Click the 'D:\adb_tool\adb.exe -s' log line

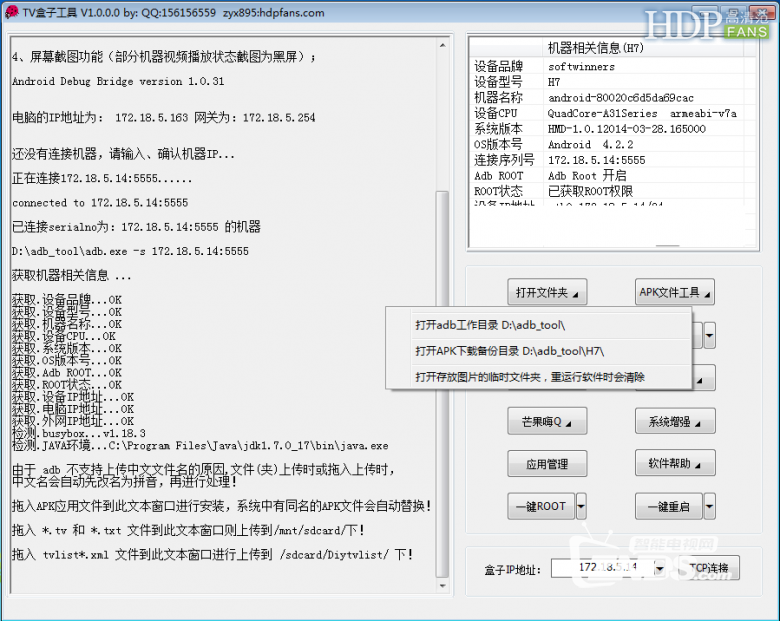click(130, 251)
